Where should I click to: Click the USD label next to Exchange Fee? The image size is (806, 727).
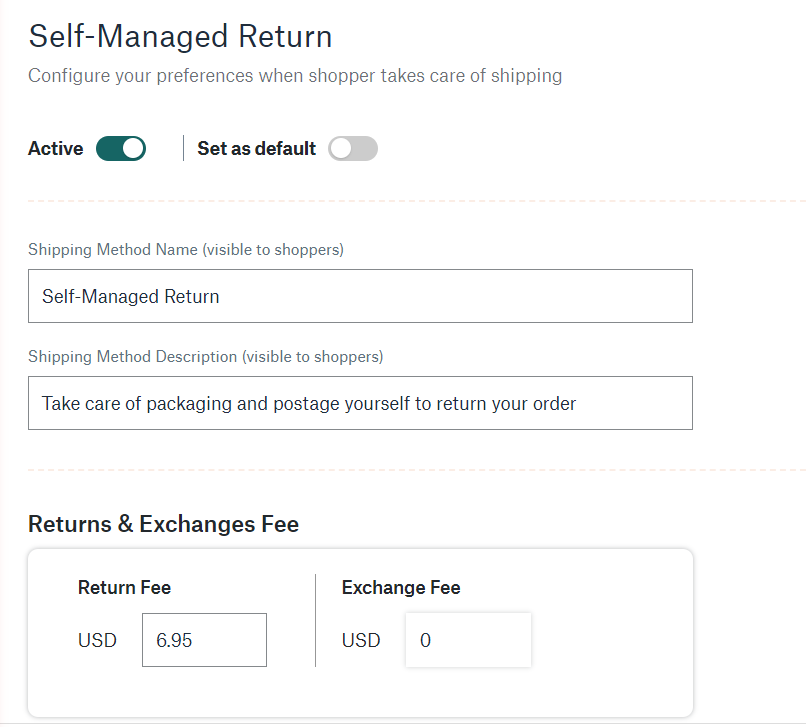click(361, 640)
